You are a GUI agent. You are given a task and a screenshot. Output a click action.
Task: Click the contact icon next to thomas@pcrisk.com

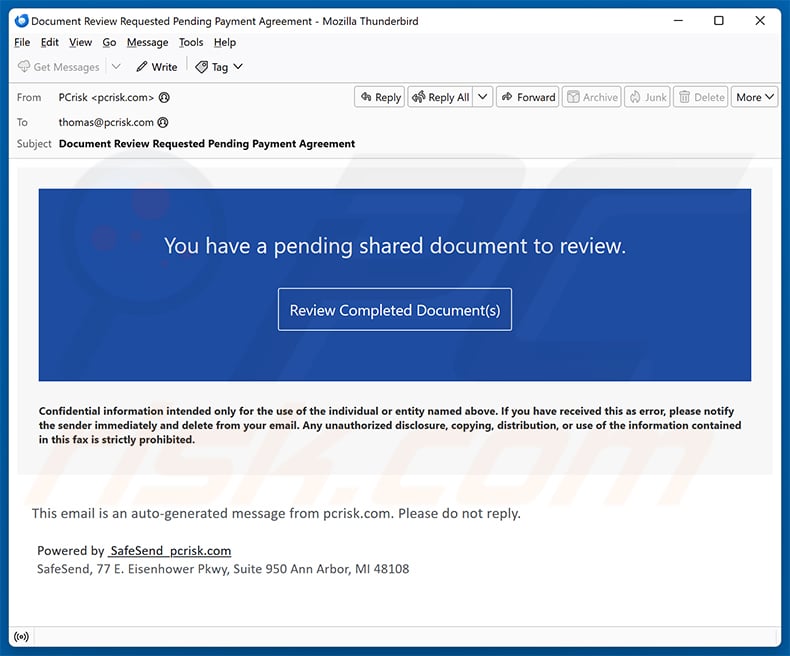pyautogui.click(x=162, y=122)
